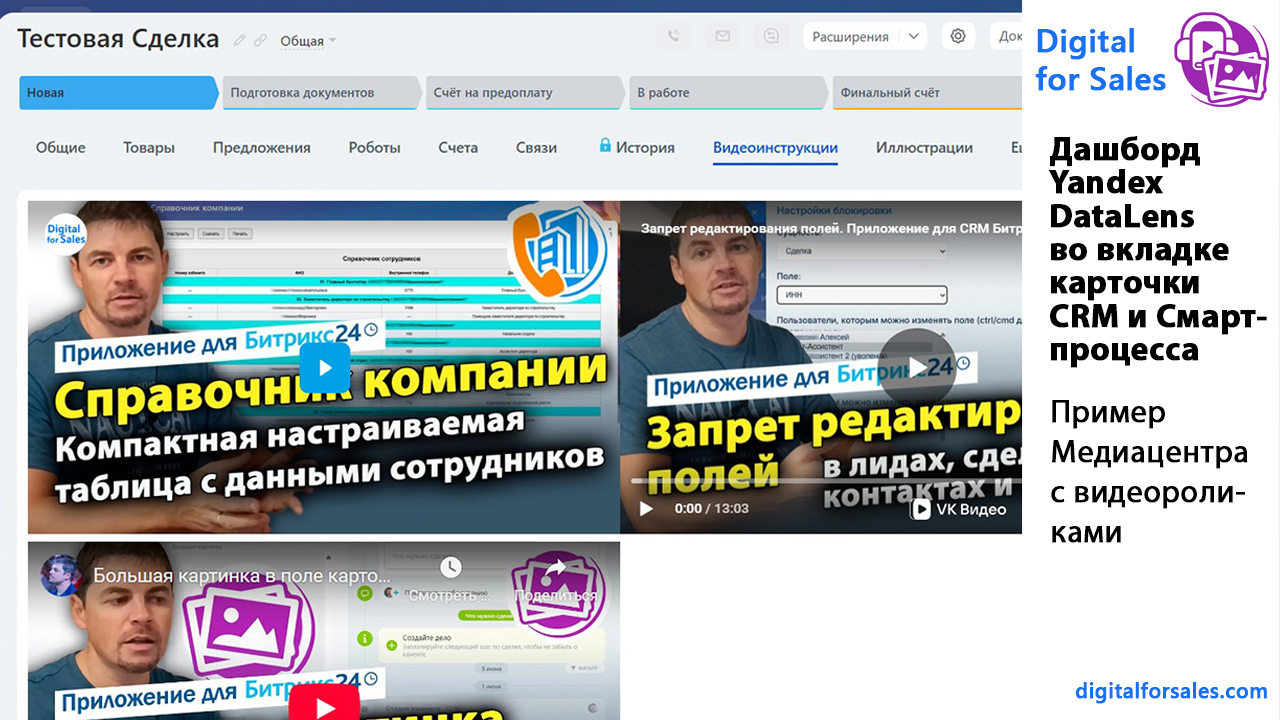Open the Иллюстрации tab
Screen dimensions: 1280x720
pos(924,147)
